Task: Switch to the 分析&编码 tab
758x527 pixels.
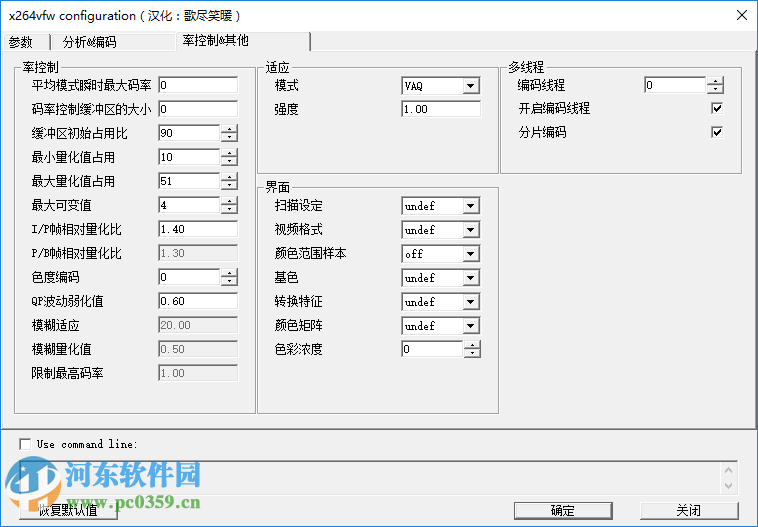Action: [x=113, y=42]
